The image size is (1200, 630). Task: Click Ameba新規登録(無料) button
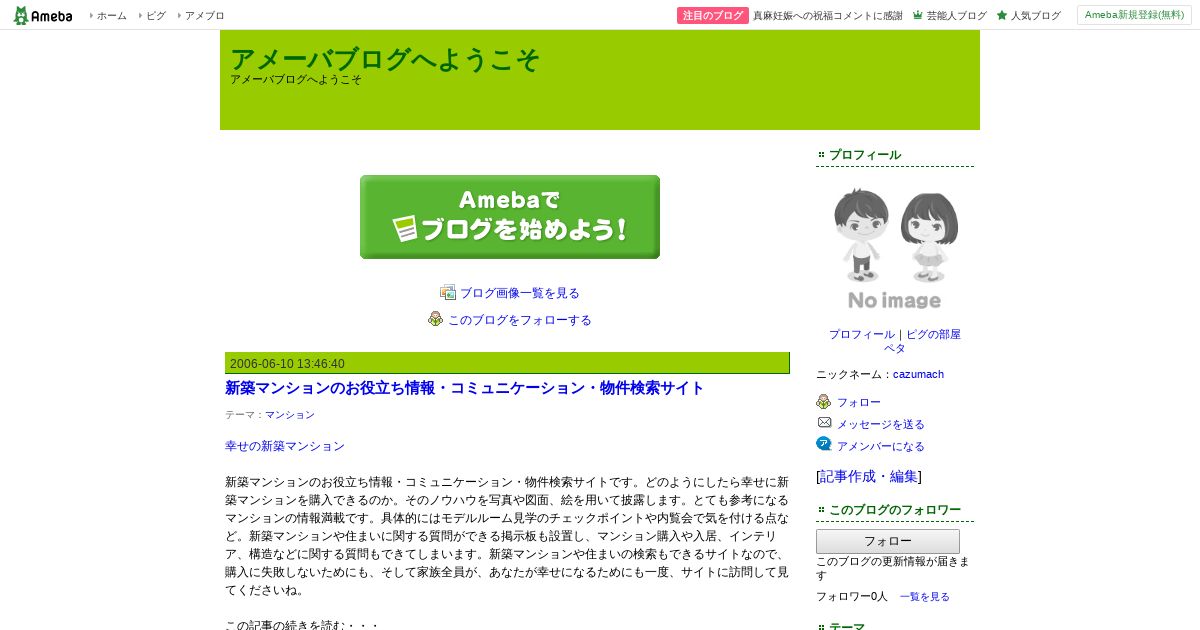[x=1134, y=15]
